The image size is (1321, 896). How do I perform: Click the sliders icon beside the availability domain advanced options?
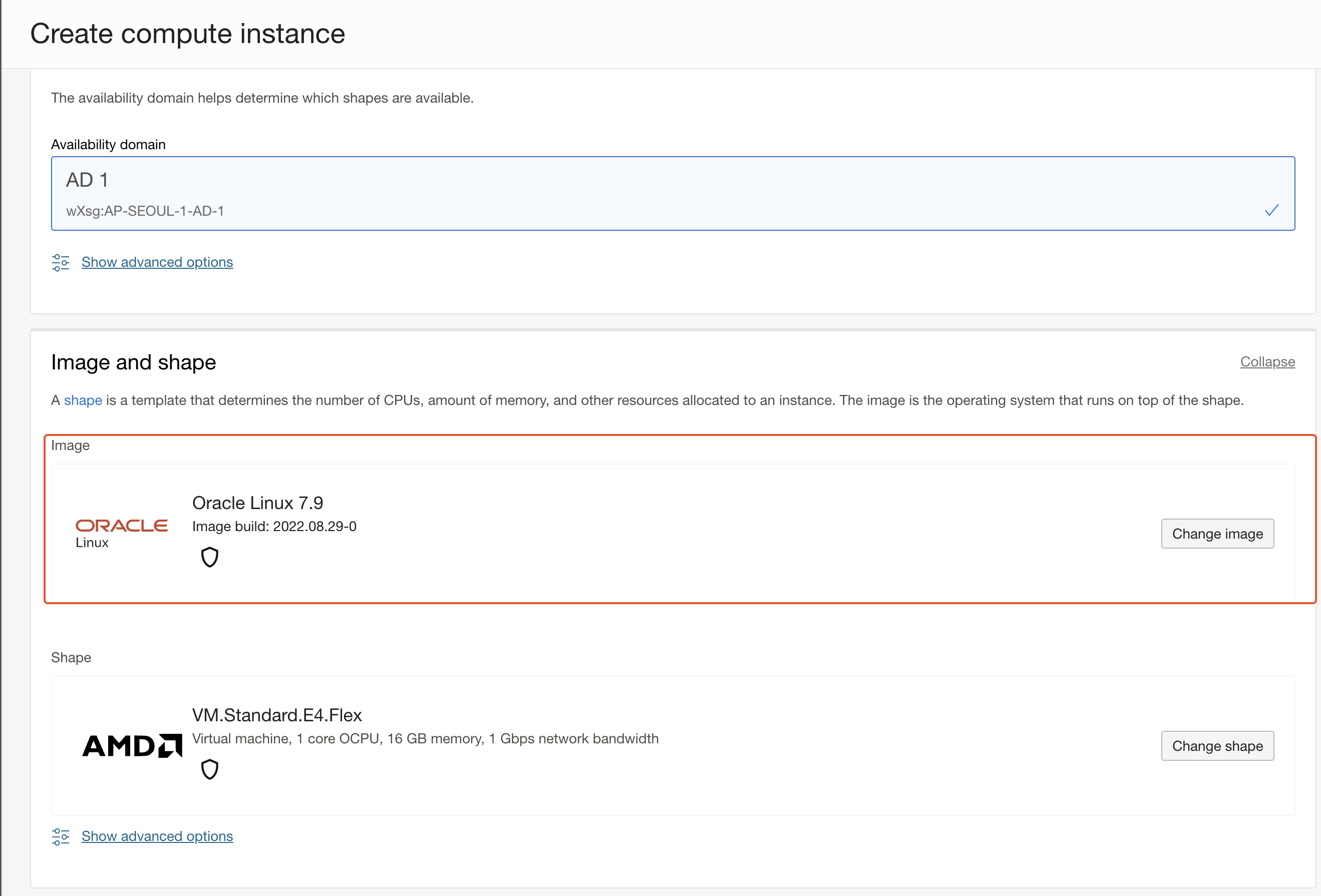pos(60,262)
